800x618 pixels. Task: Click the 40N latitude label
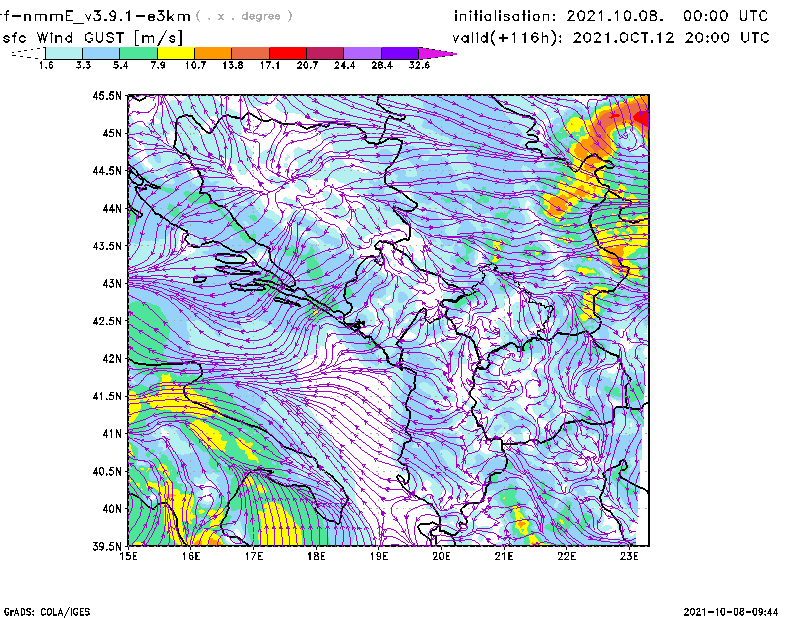(112, 509)
